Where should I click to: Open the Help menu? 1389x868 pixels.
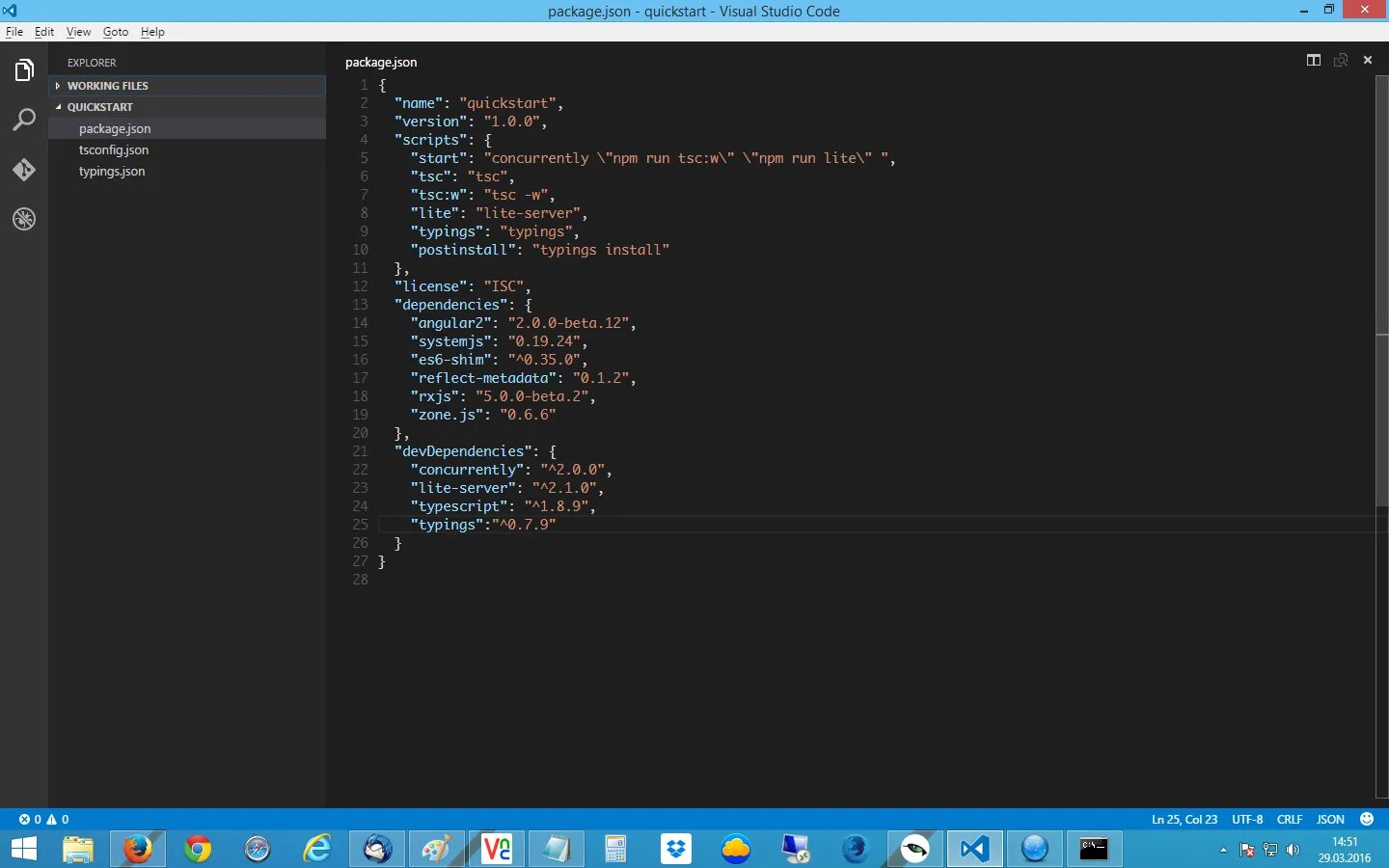point(152,32)
